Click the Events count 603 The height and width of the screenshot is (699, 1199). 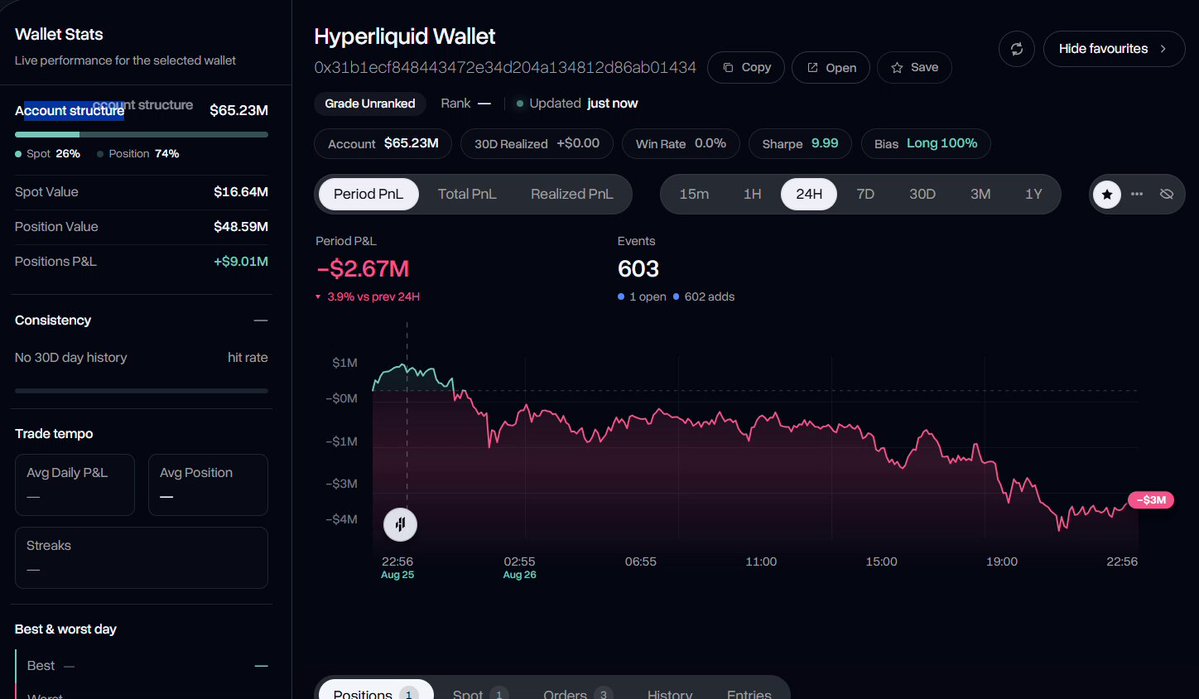click(638, 268)
